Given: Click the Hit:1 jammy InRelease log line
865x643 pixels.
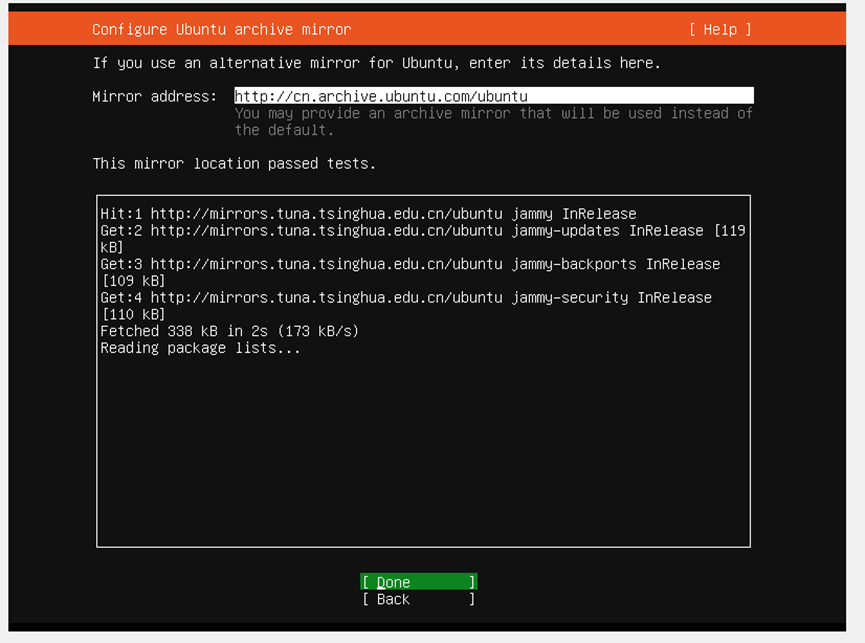Looking at the screenshot, I should (368, 213).
